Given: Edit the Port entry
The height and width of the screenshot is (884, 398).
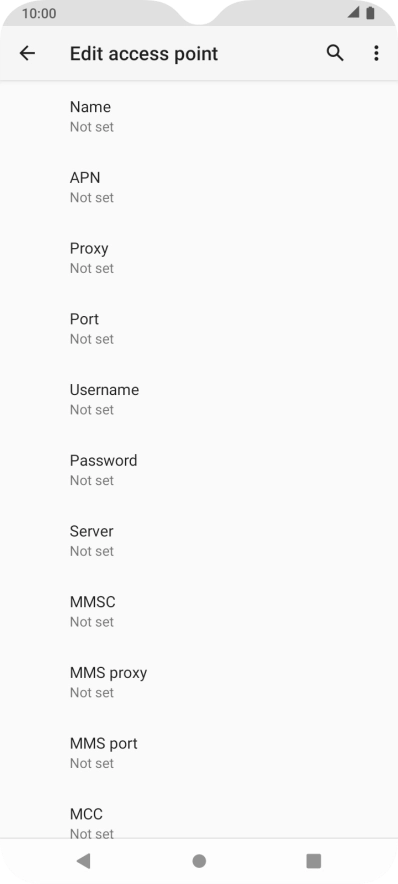Looking at the screenshot, I should pos(199,329).
